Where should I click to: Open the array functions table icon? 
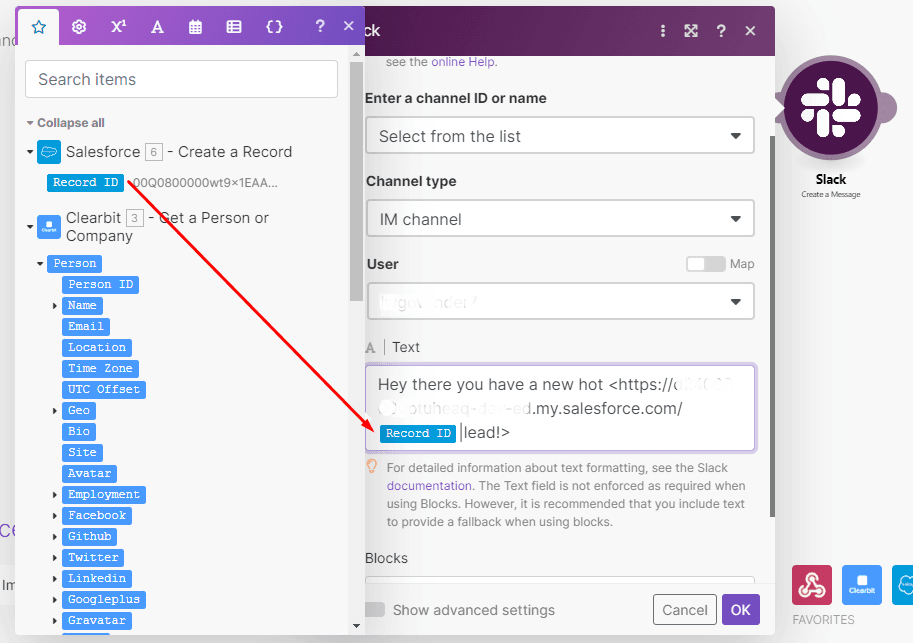(234, 27)
